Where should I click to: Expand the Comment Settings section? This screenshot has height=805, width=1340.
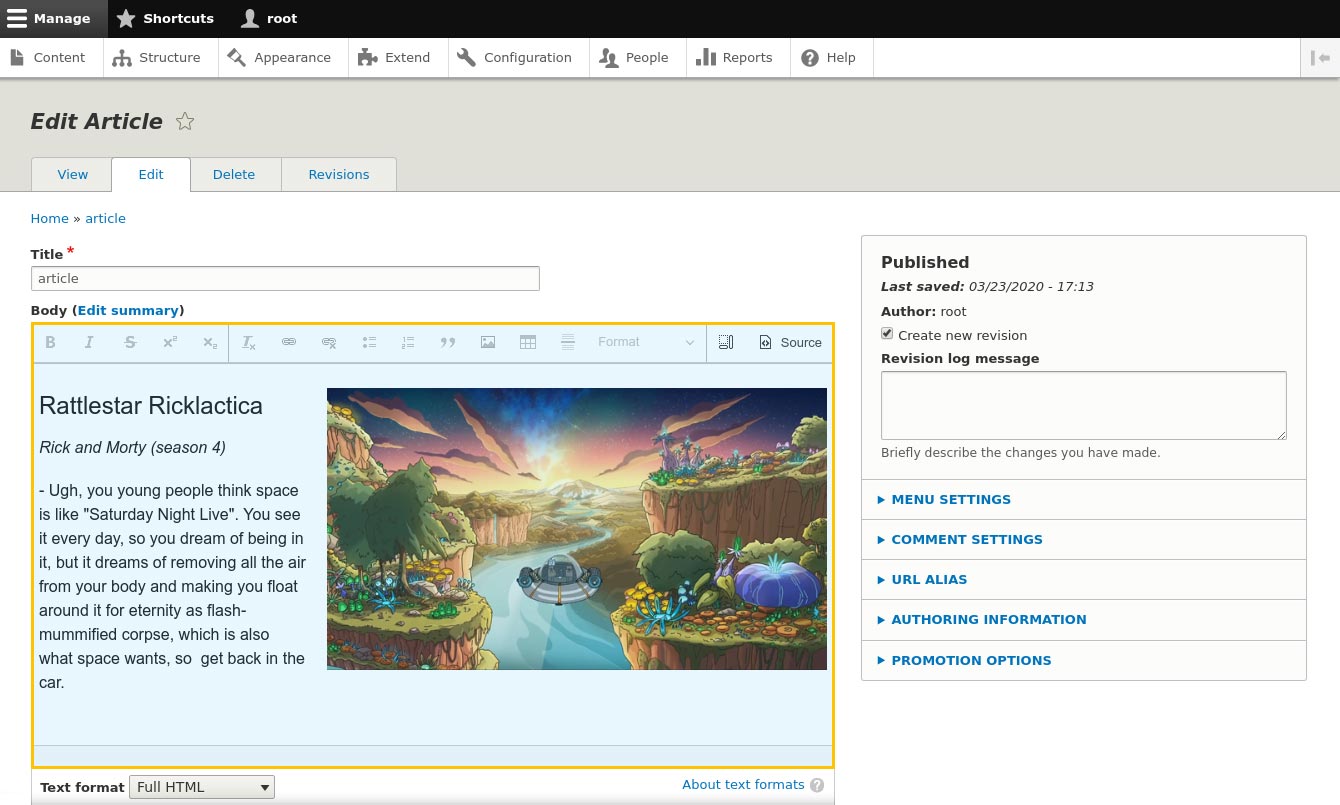point(1084,539)
